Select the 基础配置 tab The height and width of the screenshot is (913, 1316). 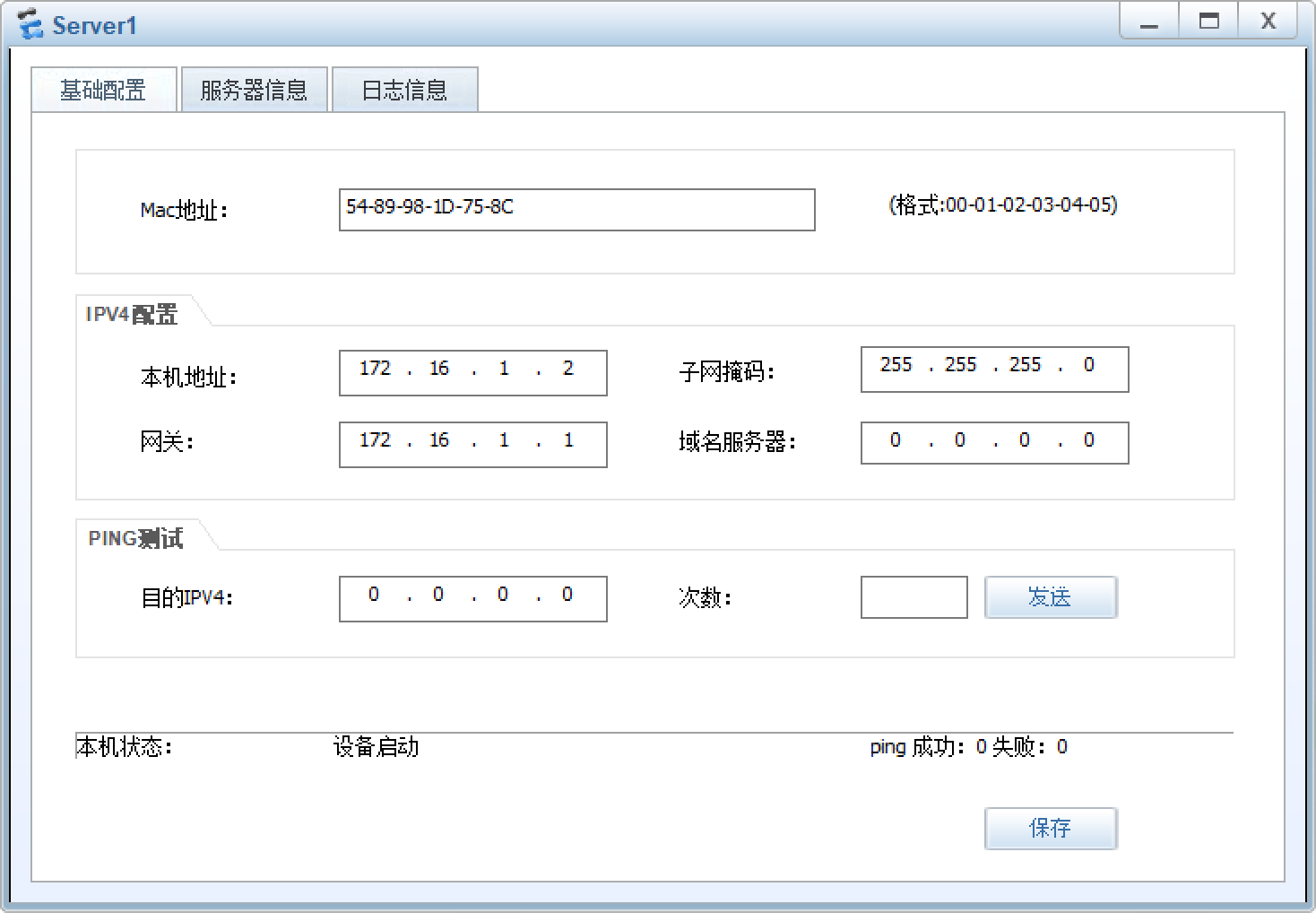(103, 89)
